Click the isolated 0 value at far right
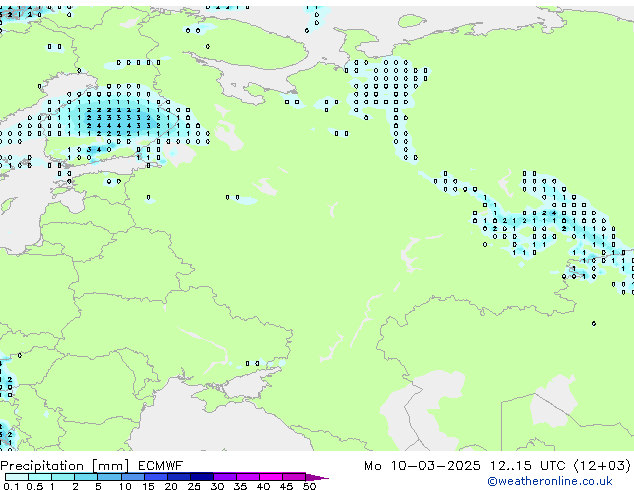The image size is (634, 490). point(594,323)
